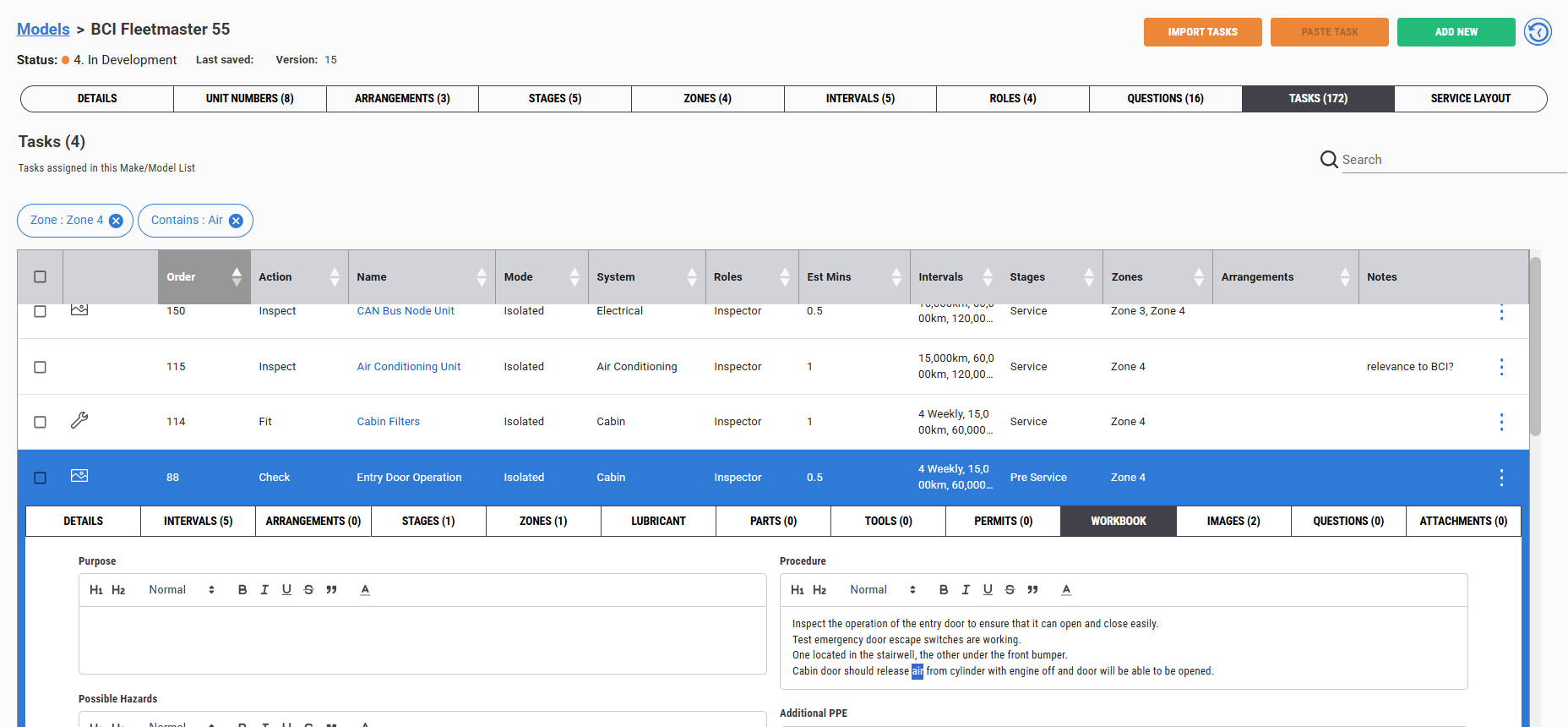Image resolution: width=1568 pixels, height=727 pixels.
Task: Select the Cabin Filters row checkbox
Action: pyautogui.click(x=40, y=422)
